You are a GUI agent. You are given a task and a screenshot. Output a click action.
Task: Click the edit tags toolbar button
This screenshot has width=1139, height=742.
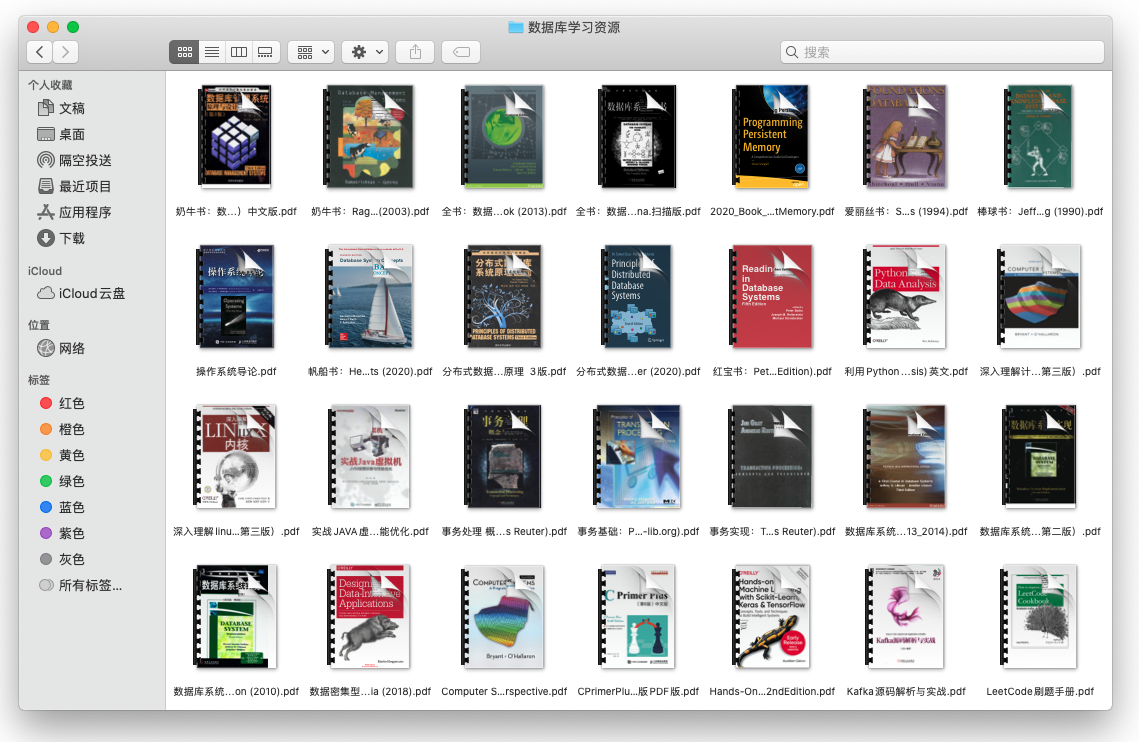point(461,52)
